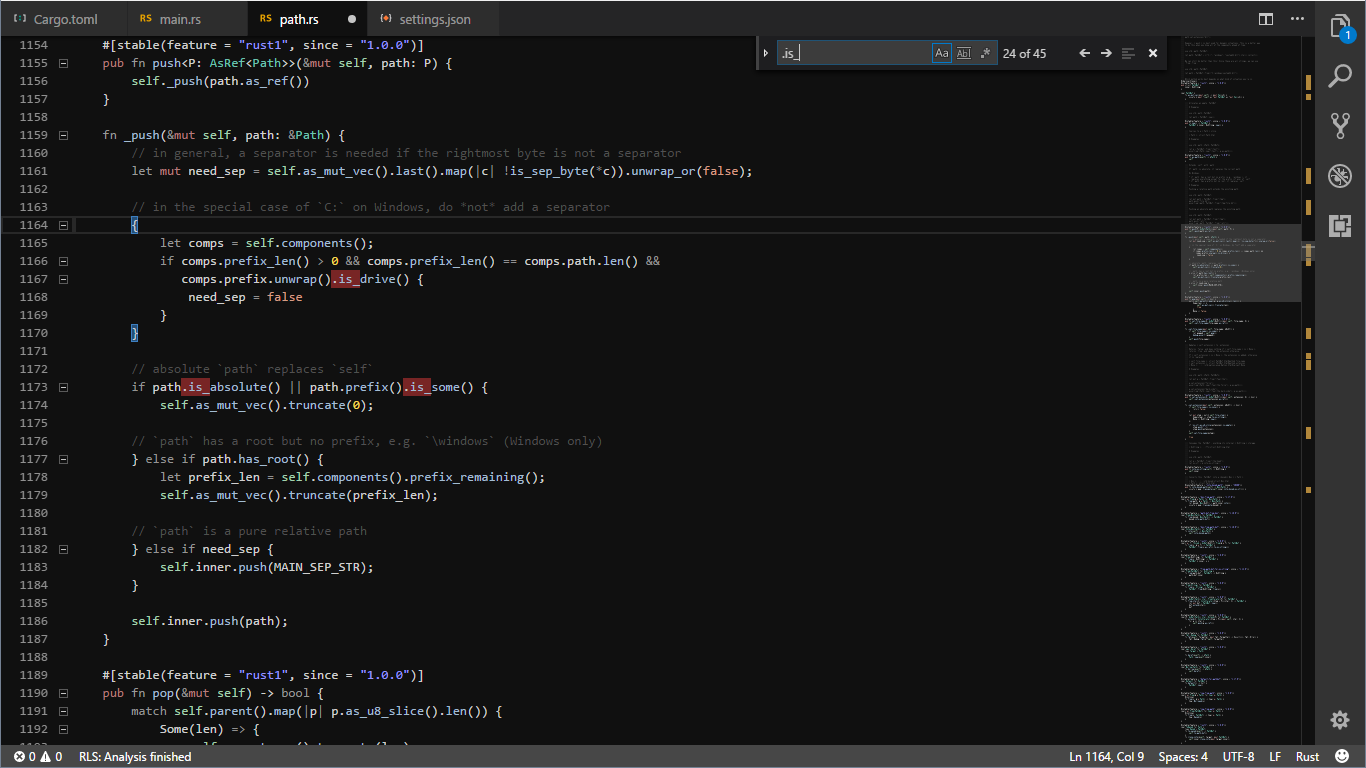Open the Search view in the activity bar

(1340, 75)
